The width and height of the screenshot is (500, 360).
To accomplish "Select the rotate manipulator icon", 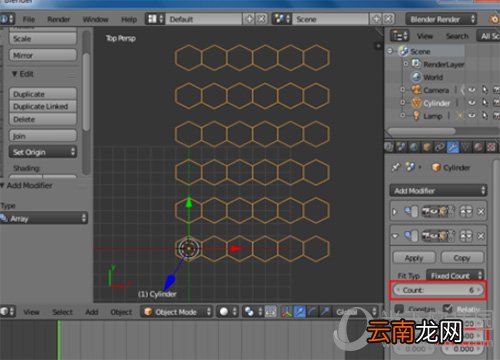I will 312,312.
